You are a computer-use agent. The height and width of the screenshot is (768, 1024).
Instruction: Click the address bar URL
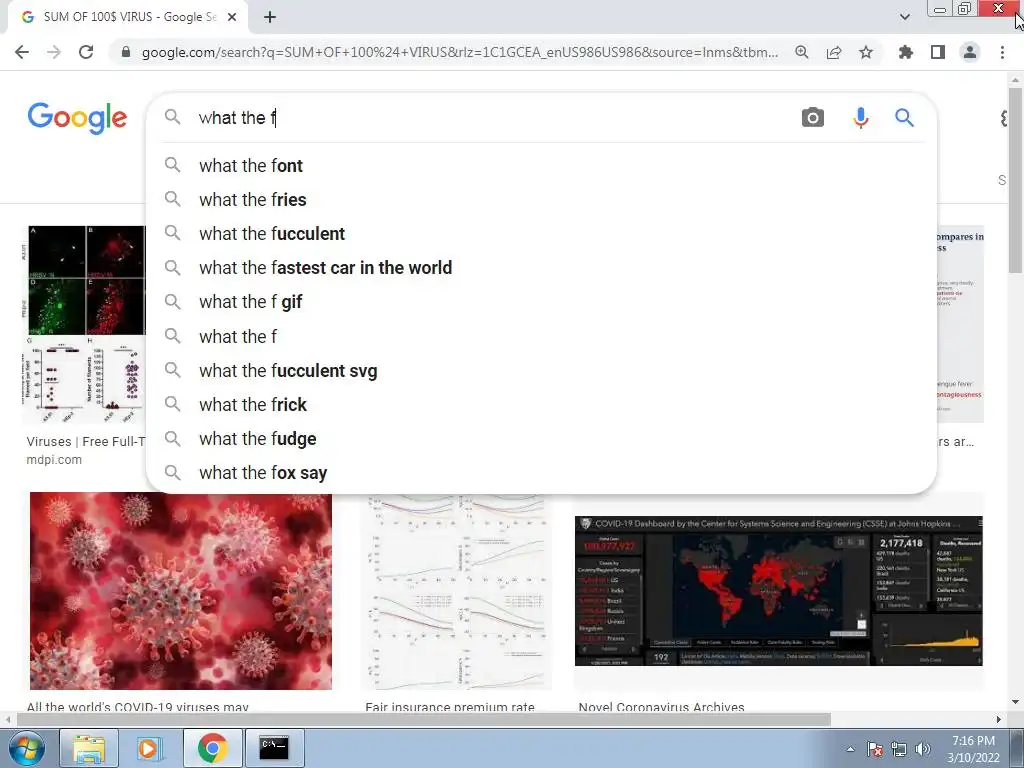(460, 52)
